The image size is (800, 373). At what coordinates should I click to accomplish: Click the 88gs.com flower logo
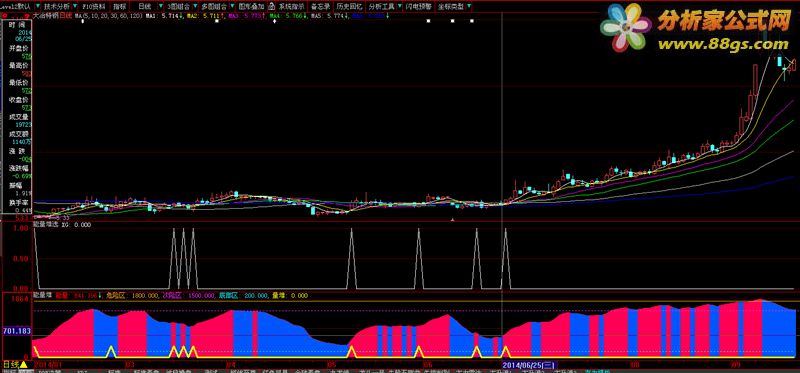pos(626,27)
